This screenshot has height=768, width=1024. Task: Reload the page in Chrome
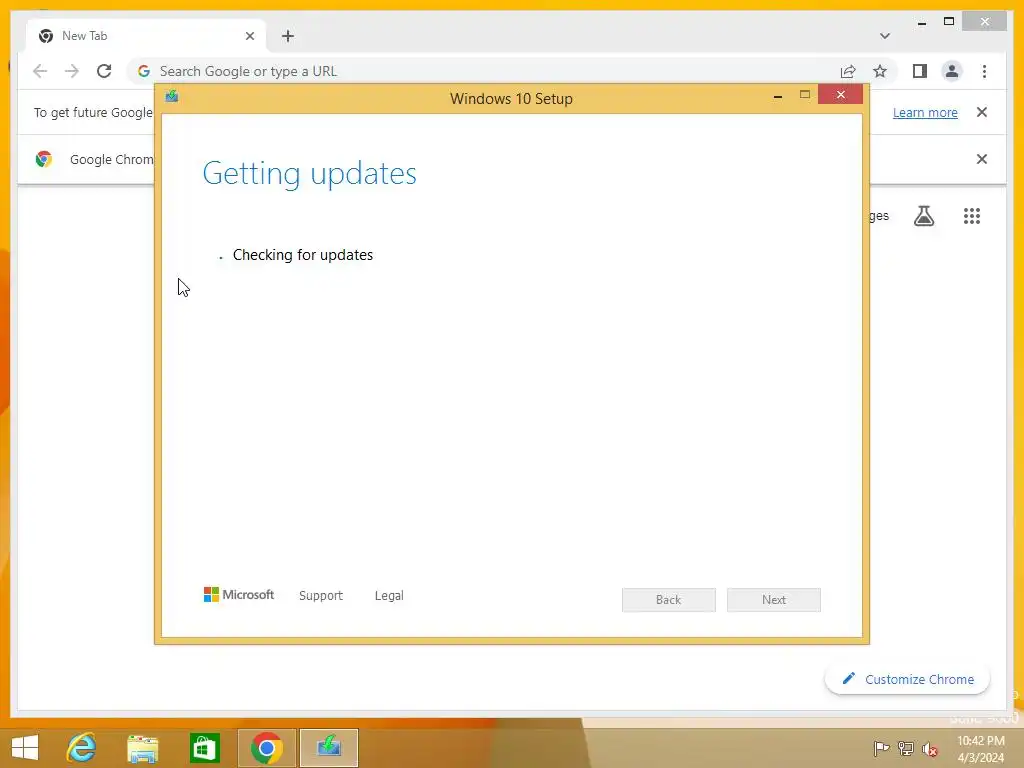coord(104,71)
